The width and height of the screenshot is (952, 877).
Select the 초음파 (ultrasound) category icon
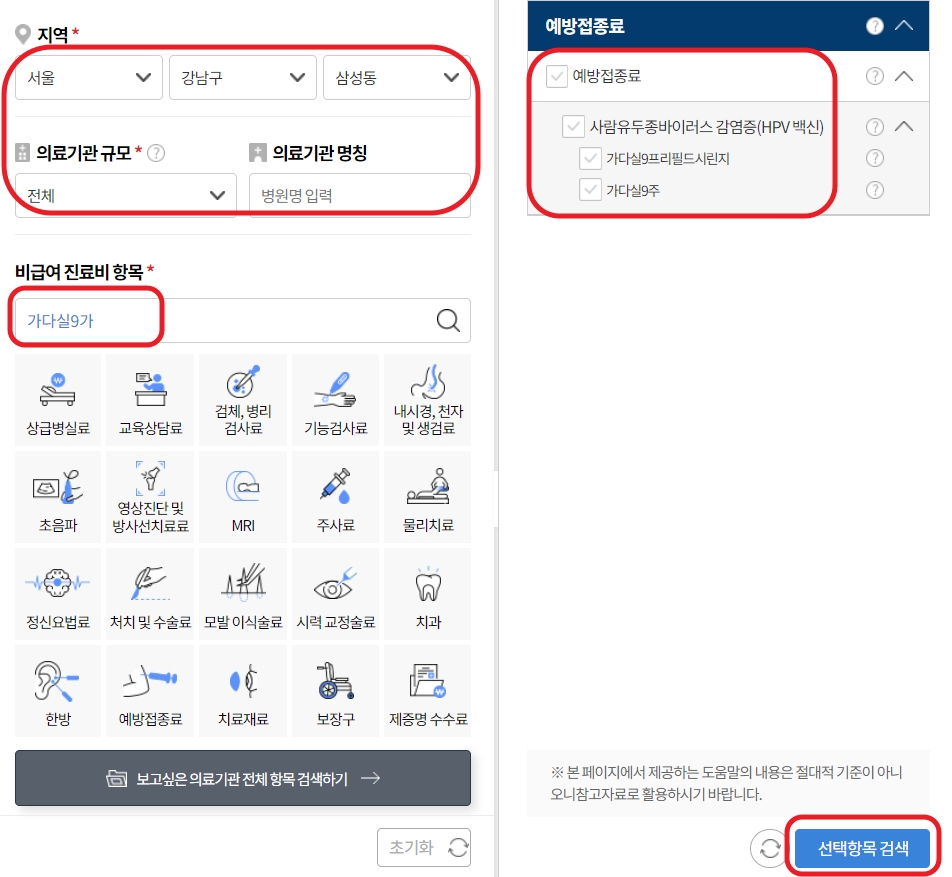coord(57,497)
